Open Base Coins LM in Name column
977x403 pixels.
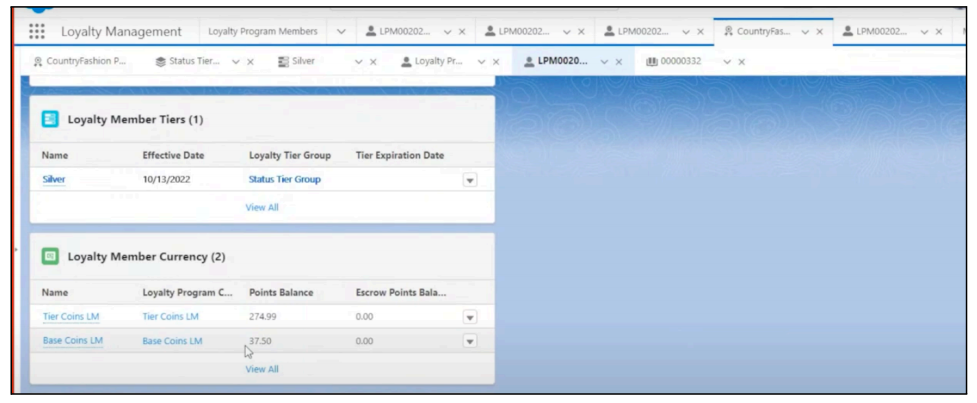[x=72, y=341]
